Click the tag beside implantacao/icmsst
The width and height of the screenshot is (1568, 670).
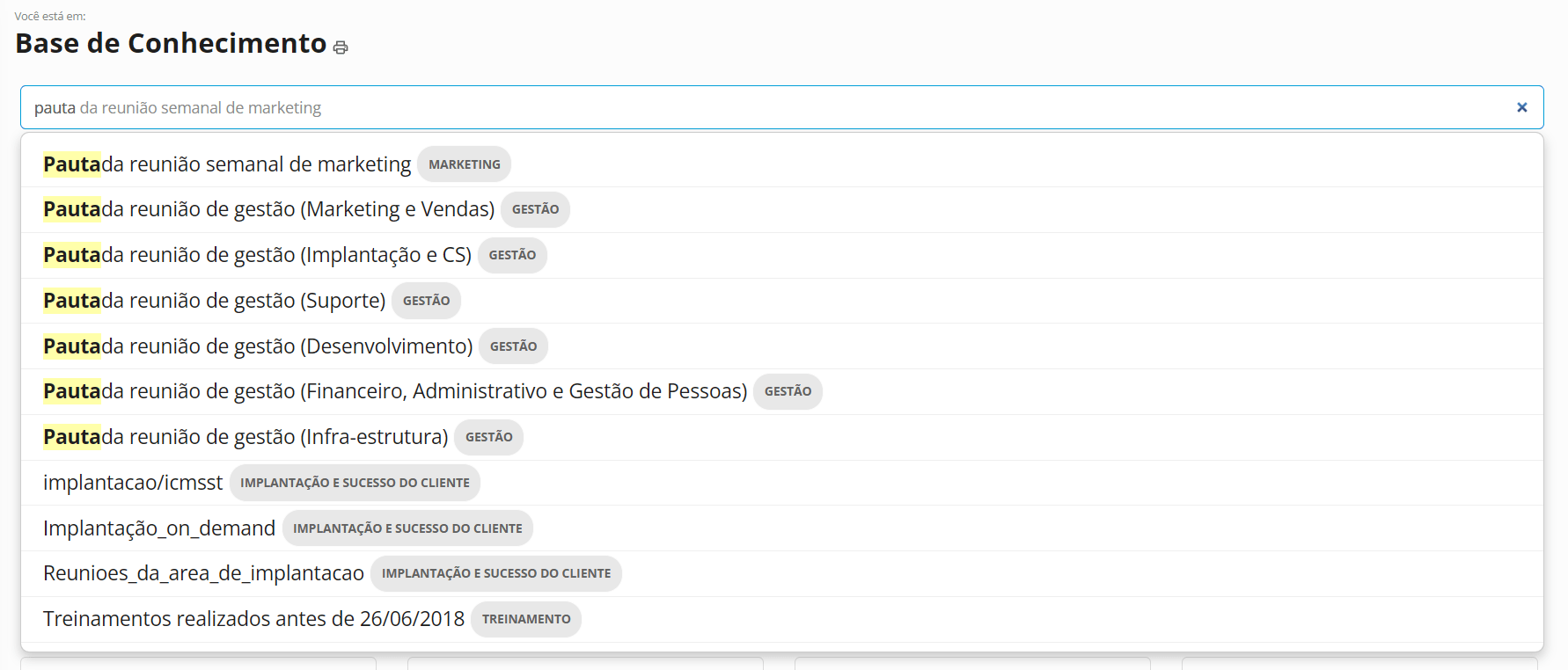coord(355,483)
